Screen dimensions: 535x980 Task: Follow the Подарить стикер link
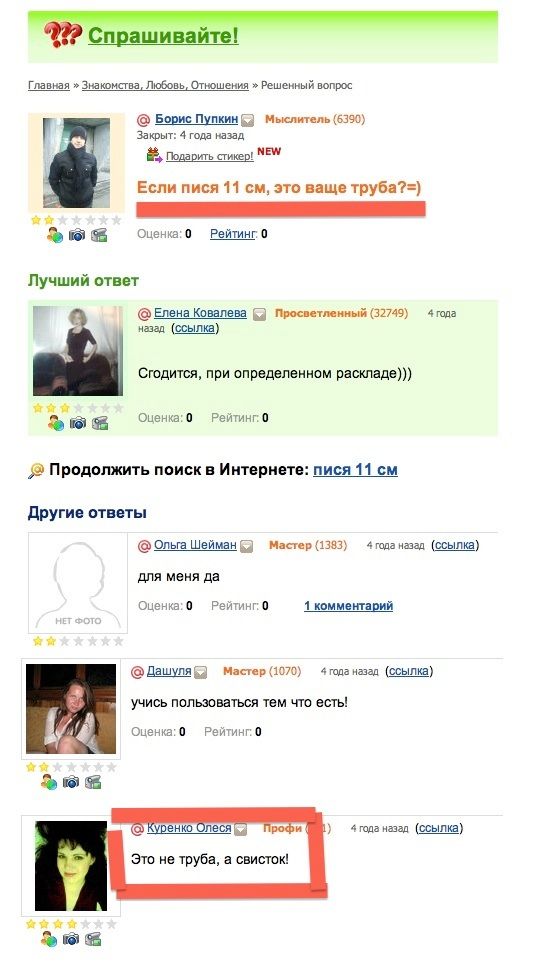click(x=209, y=156)
